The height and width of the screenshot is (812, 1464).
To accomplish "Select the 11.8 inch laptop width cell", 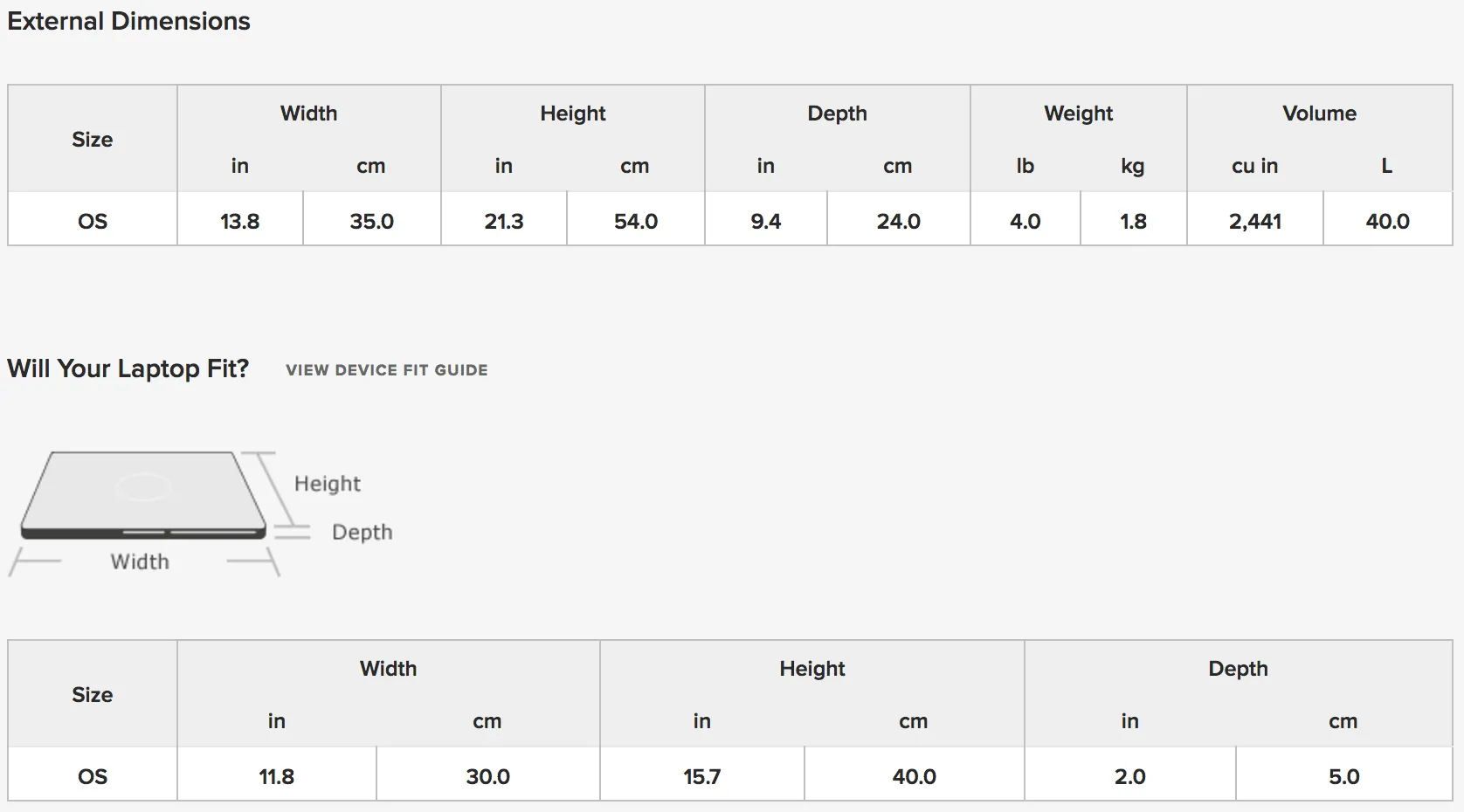I will coord(277,776).
